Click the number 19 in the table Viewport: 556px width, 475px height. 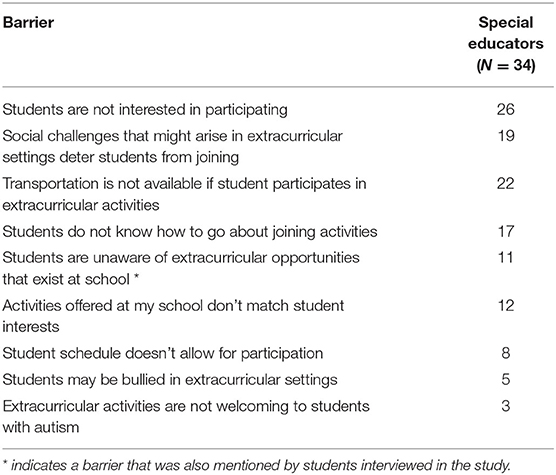coord(506,136)
